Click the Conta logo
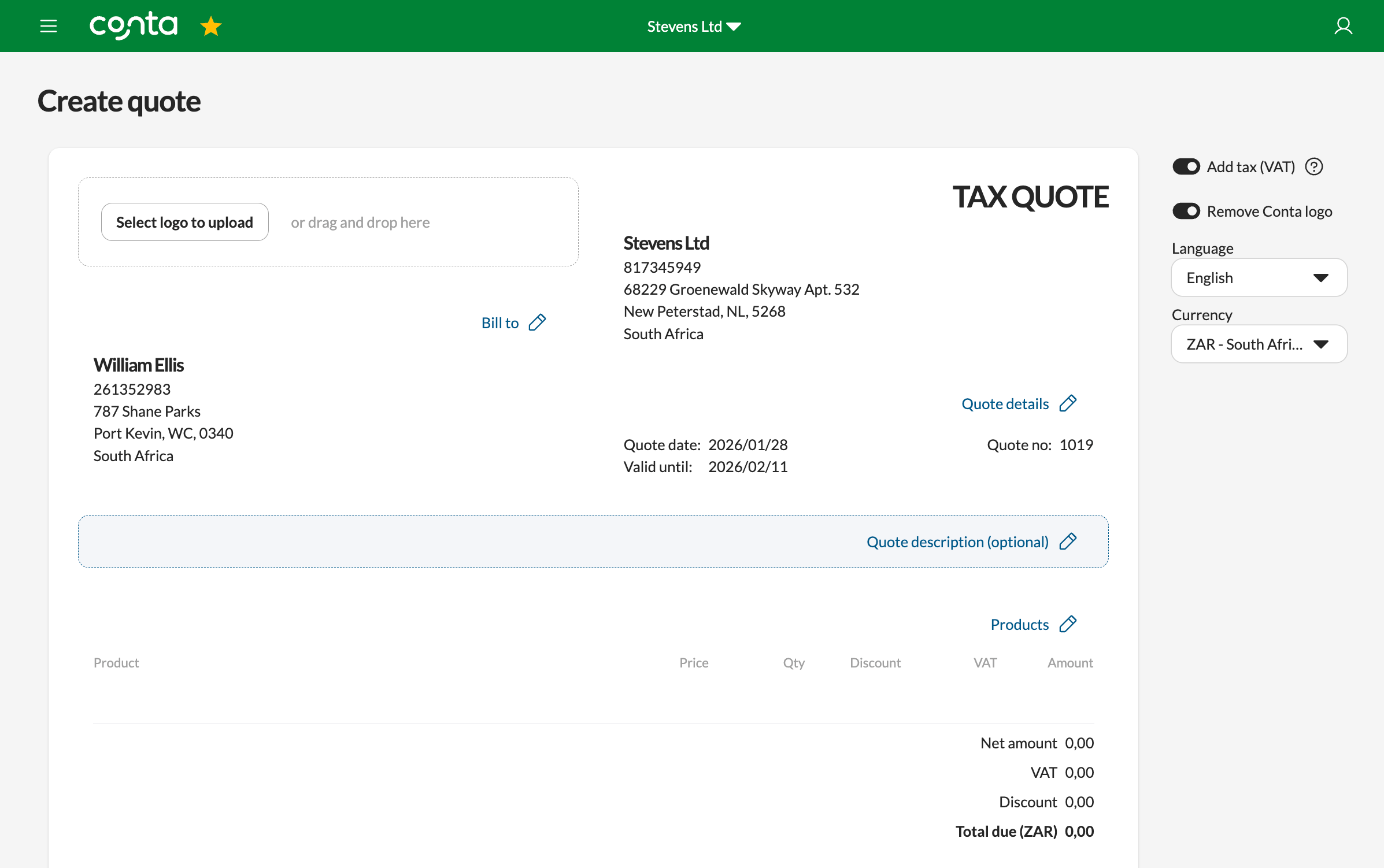 pyautogui.click(x=134, y=26)
